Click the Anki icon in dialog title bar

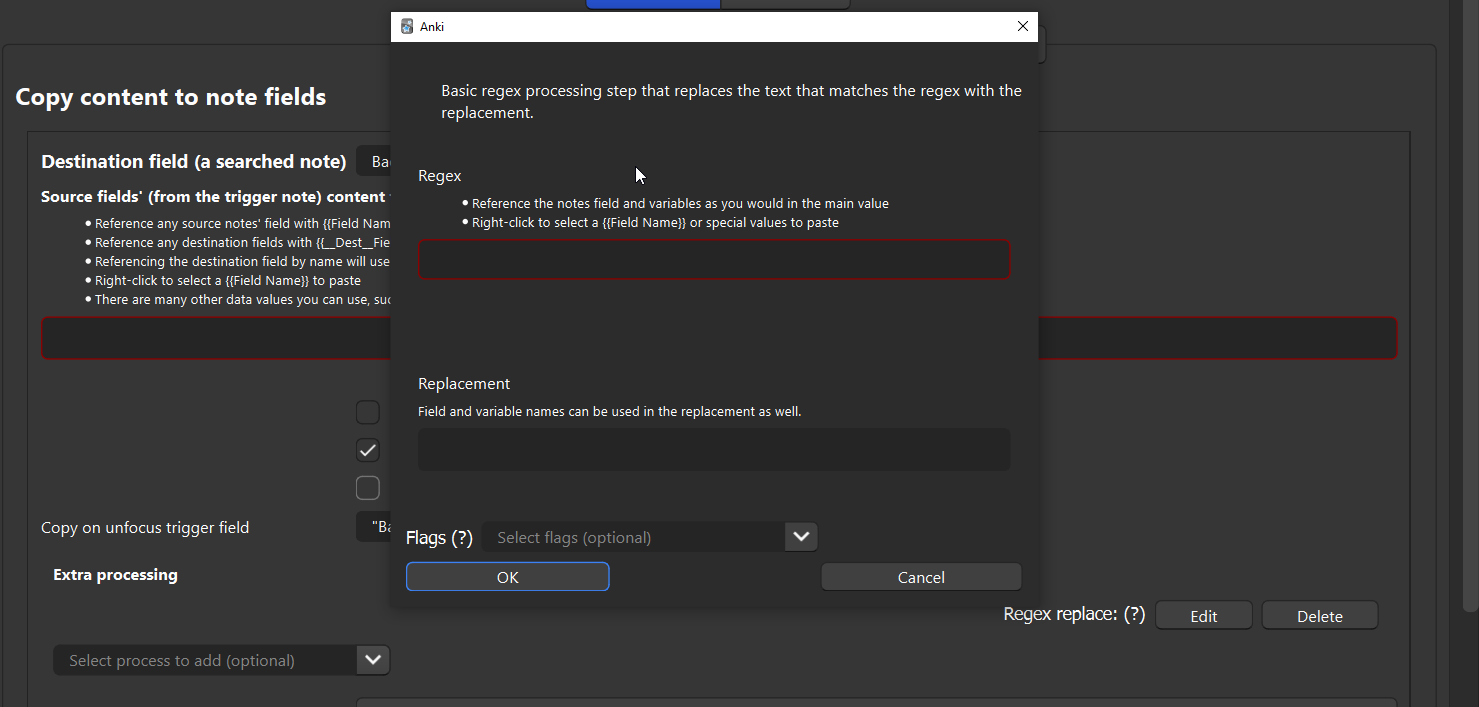pyautogui.click(x=407, y=27)
